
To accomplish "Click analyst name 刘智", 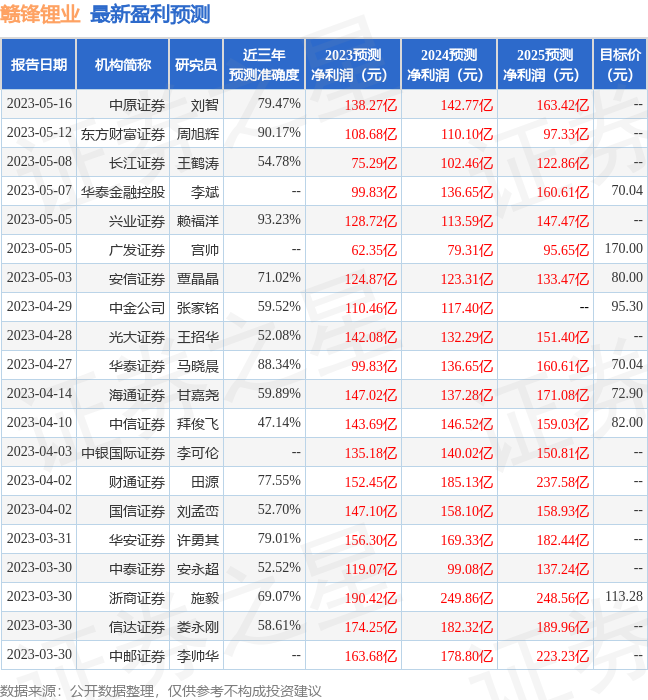I will (205, 105).
